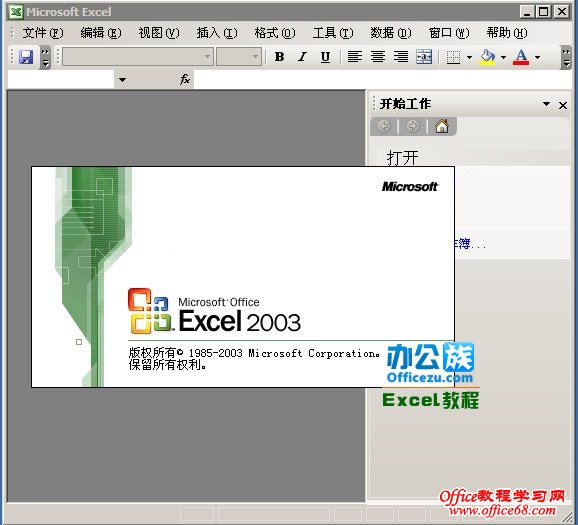This screenshot has width=578, height=525.
Task: Open the 插入(I) menu
Action: (x=217, y=33)
